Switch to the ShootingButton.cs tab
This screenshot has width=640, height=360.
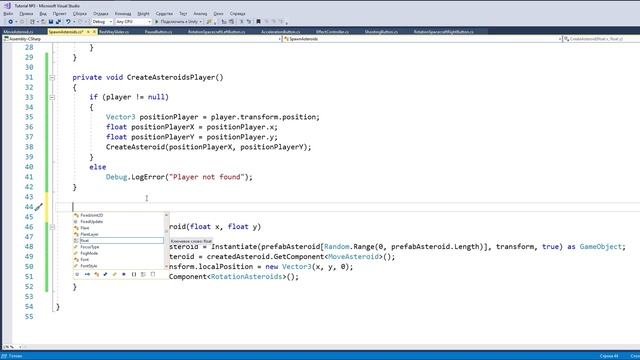tap(381, 31)
